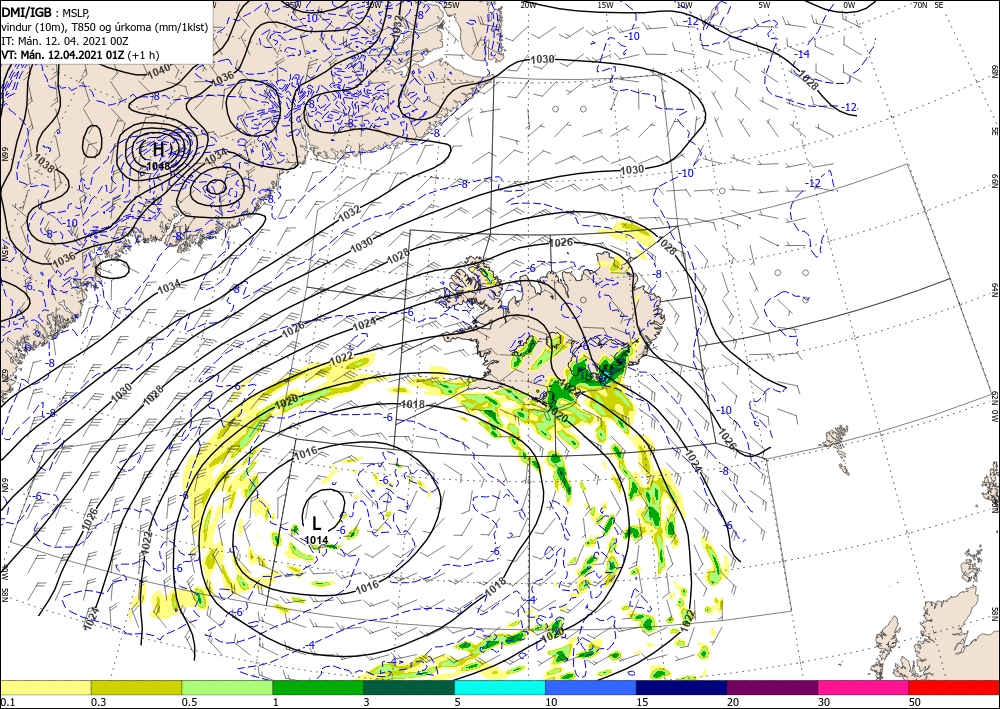Select the pink 30–50 legend color band
Screen dimensions: 1000x709
pos(864,687)
